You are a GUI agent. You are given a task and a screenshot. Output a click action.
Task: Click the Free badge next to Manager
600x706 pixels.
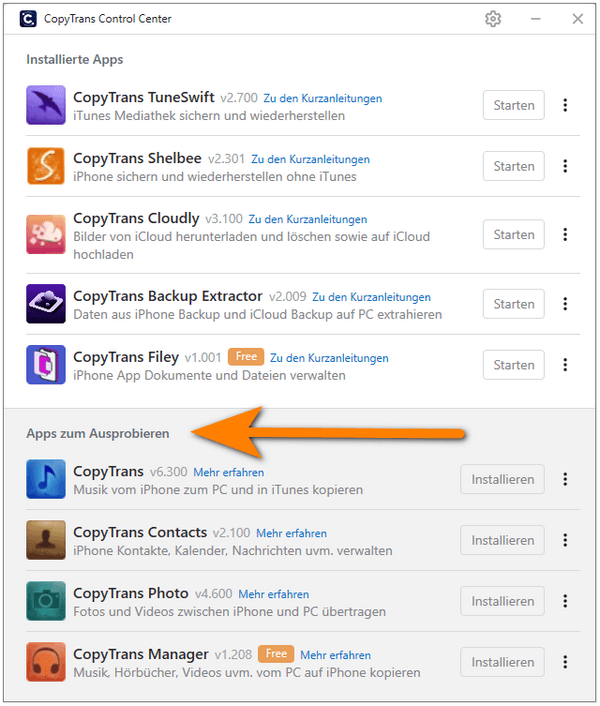click(x=276, y=654)
